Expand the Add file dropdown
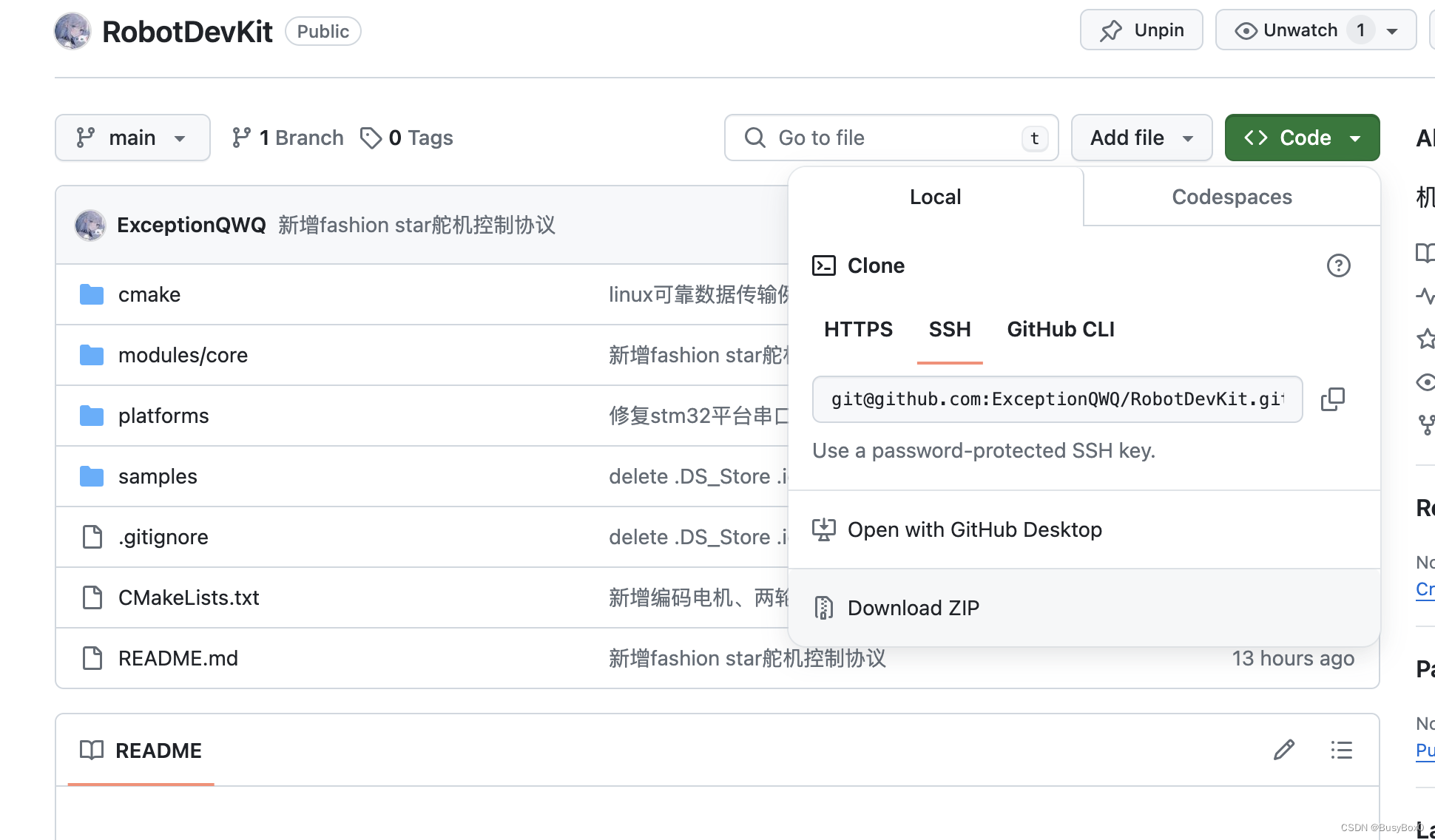Viewport: 1435px width, 840px height. (x=1141, y=138)
